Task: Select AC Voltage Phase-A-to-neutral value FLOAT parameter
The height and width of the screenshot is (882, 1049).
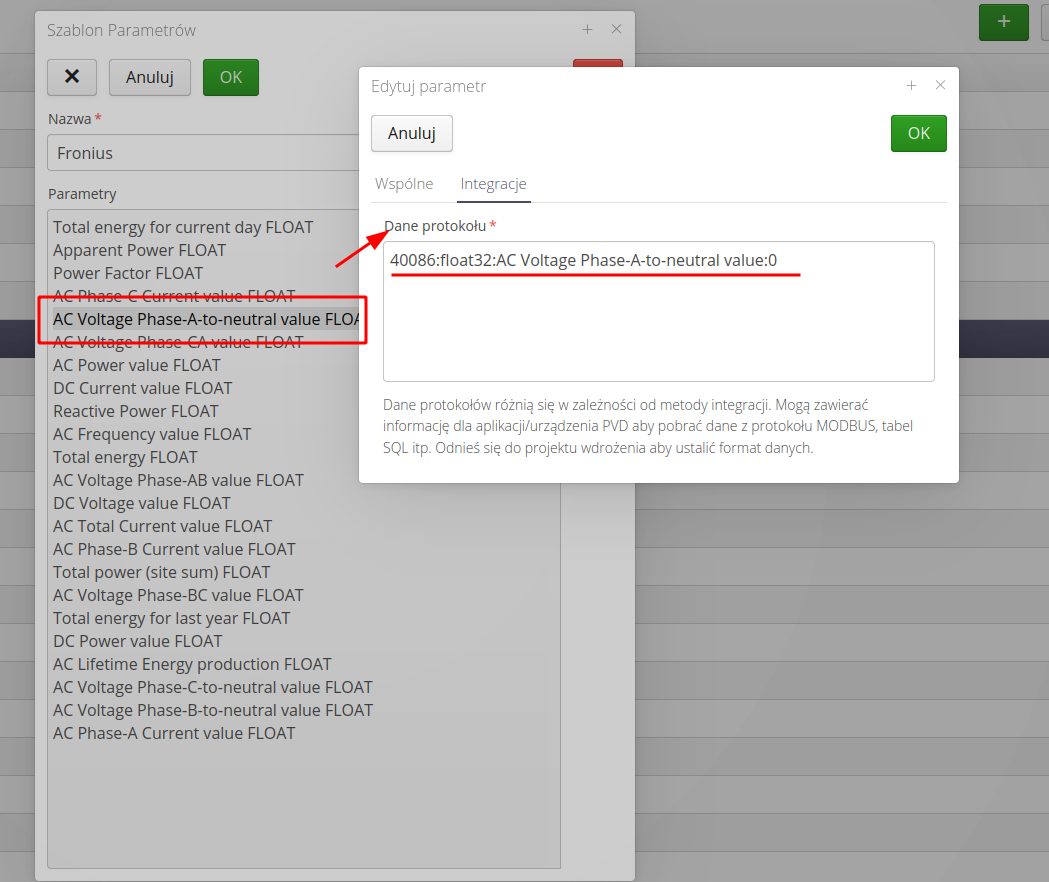Action: click(x=205, y=320)
